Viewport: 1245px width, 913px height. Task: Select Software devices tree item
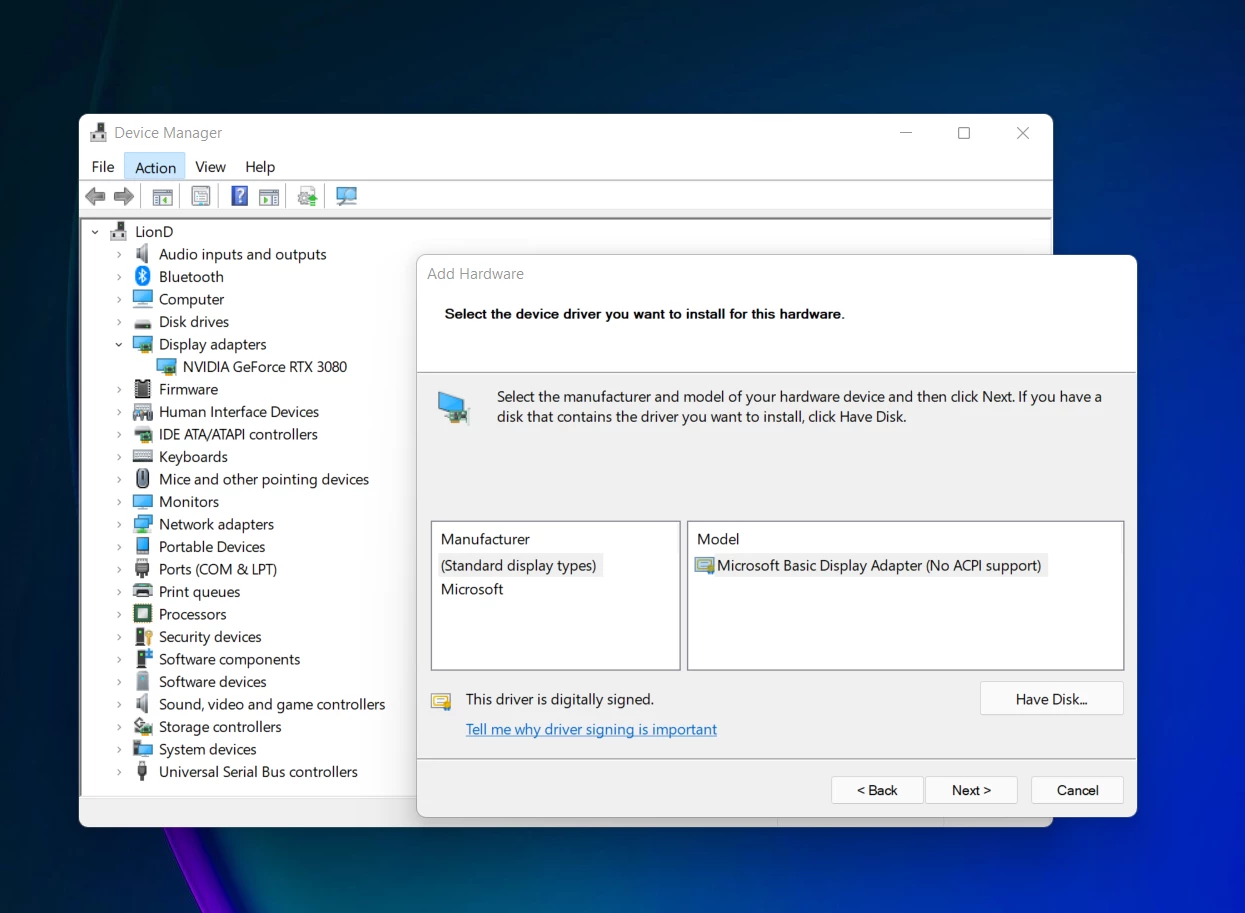pyautogui.click(x=212, y=682)
